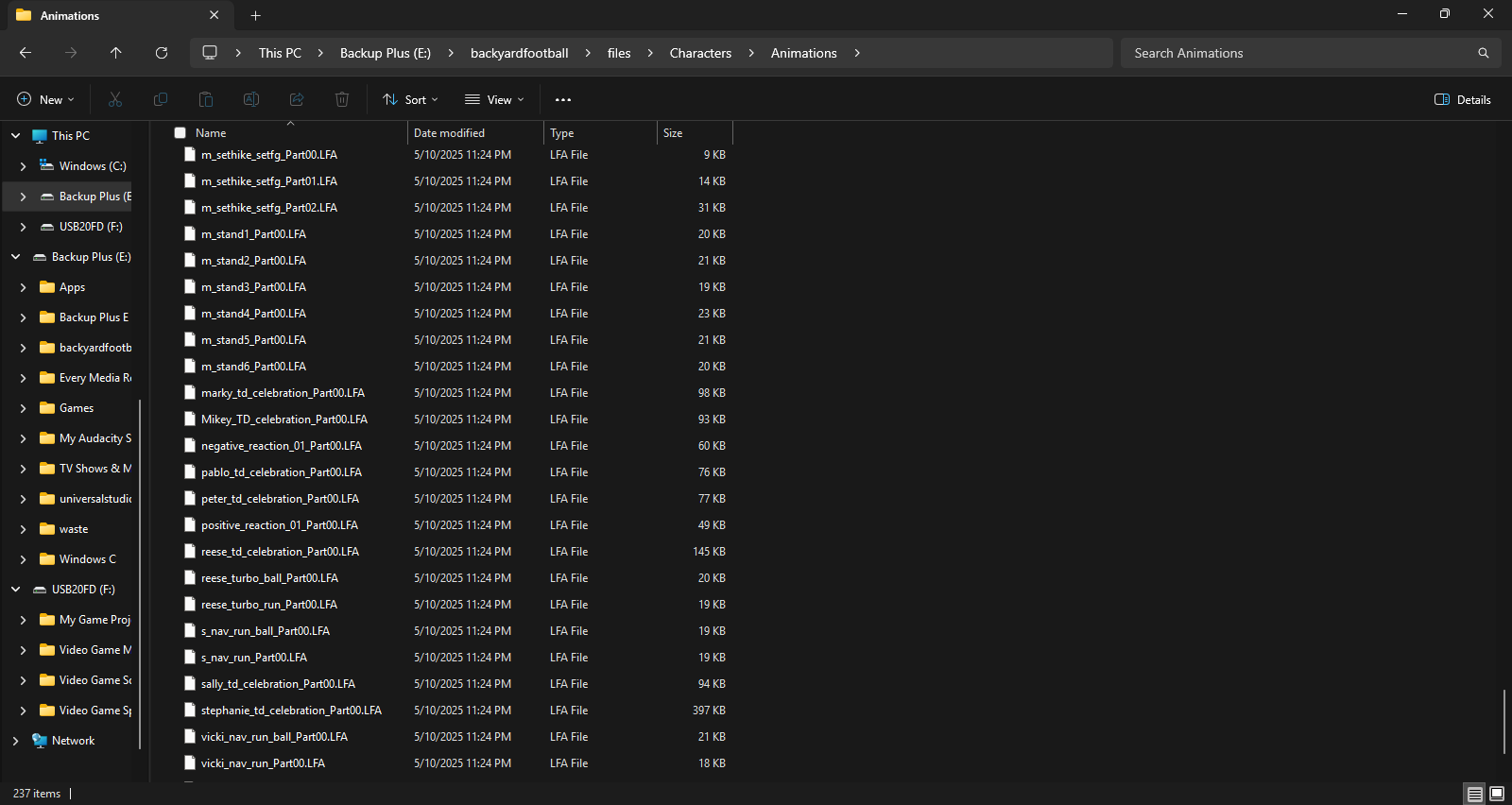Expand the Network tree node
1512x805 pixels.
click(x=16, y=741)
